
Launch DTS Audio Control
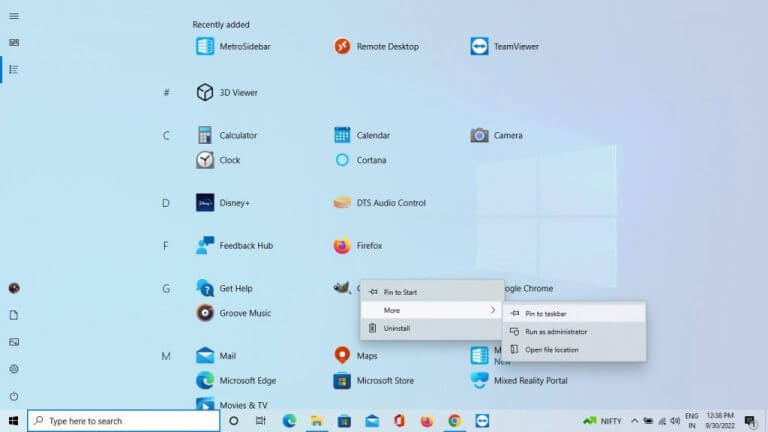[380, 203]
